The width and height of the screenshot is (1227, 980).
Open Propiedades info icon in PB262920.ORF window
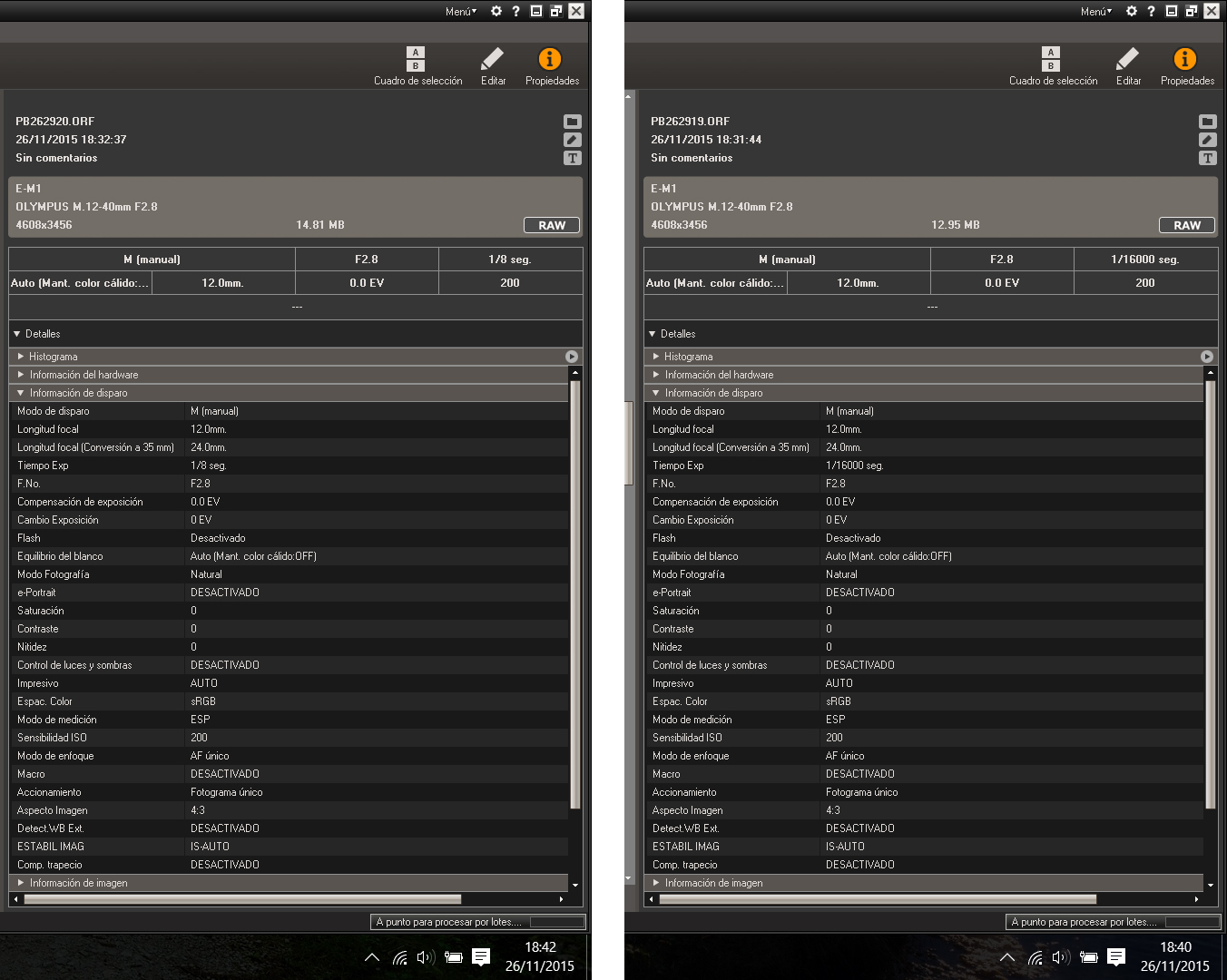tap(552, 66)
